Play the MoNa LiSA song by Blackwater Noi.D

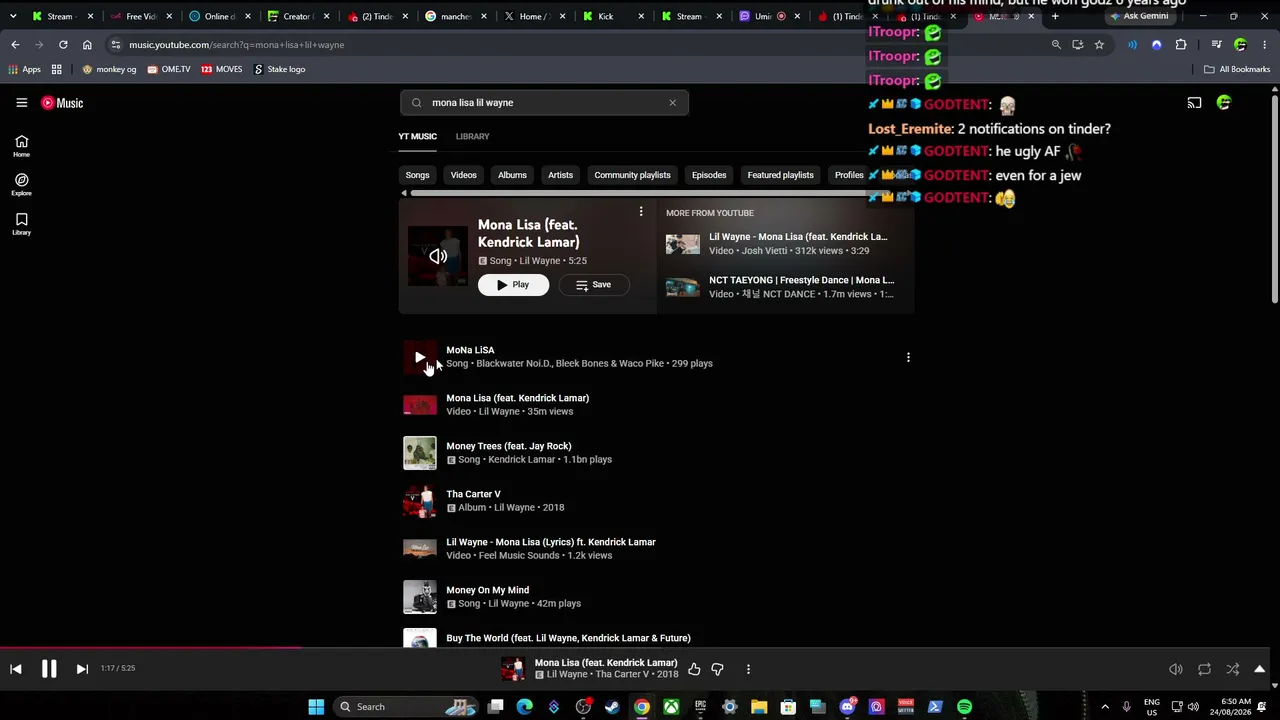tap(420, 357)
